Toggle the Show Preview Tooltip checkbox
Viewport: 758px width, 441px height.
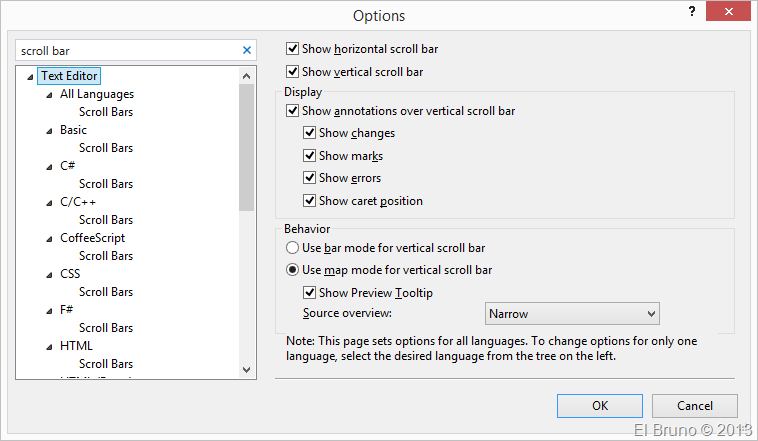tap(310, 293)
